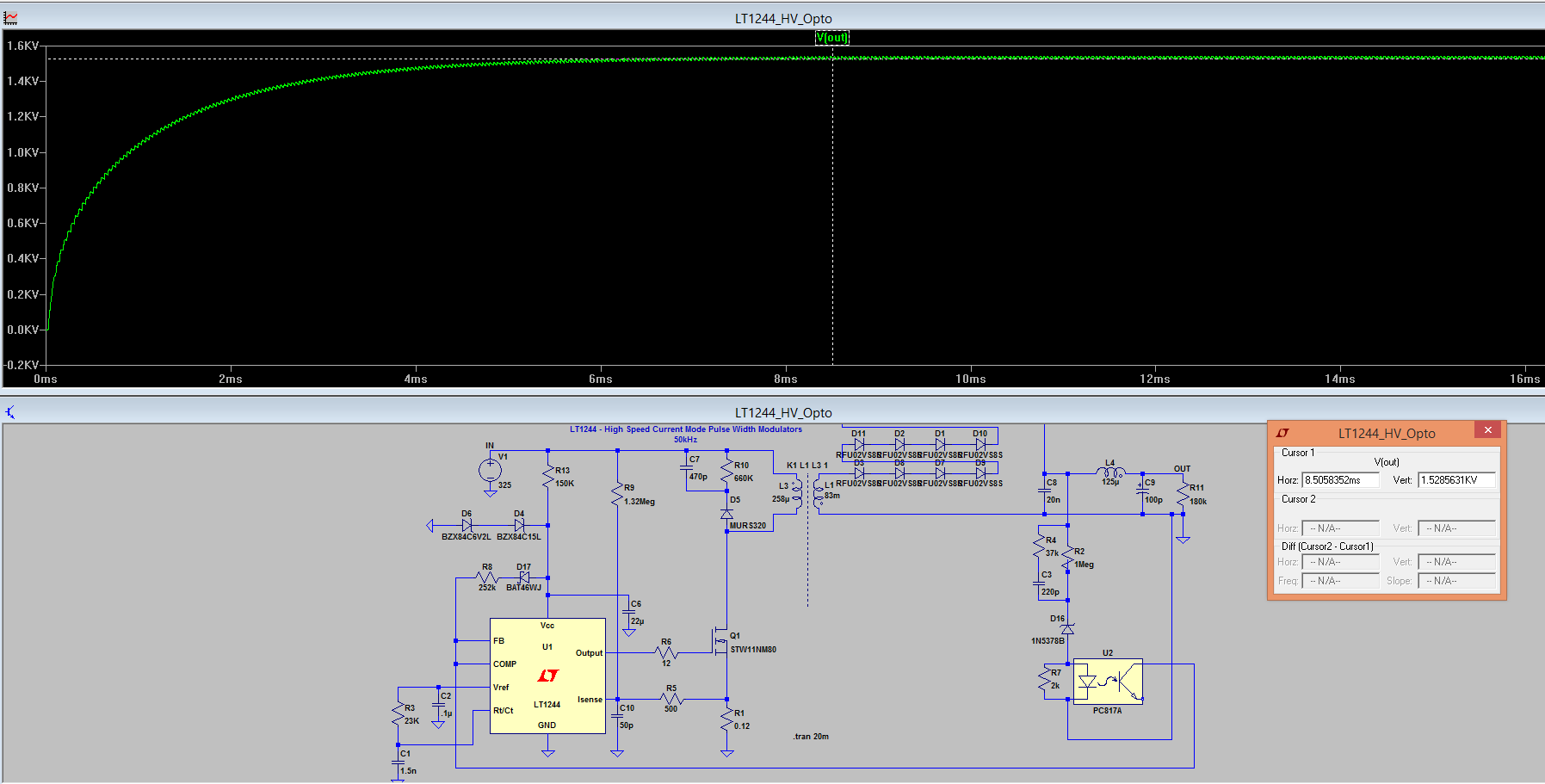Click the K1 L1 L3 1 coupling directive
Viewport: 1545px width, 784px height.
(x=807, y=466)
